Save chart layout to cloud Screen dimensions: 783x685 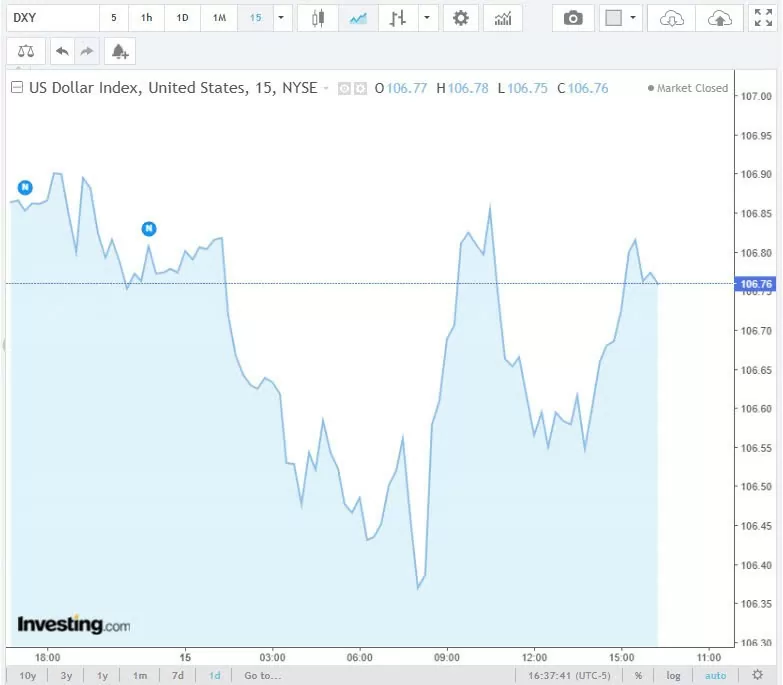[720, 18]
